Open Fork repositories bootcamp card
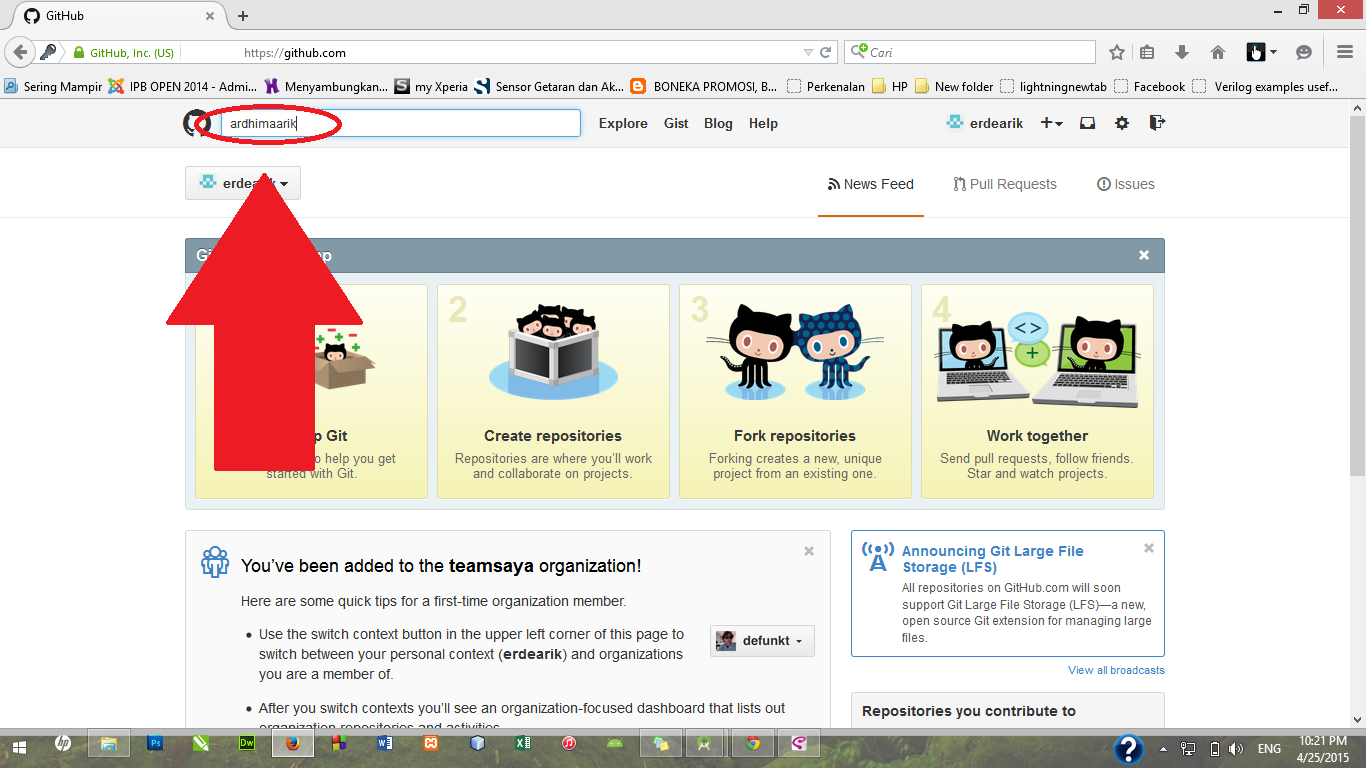1366x768 pixels. click(795, 391)
